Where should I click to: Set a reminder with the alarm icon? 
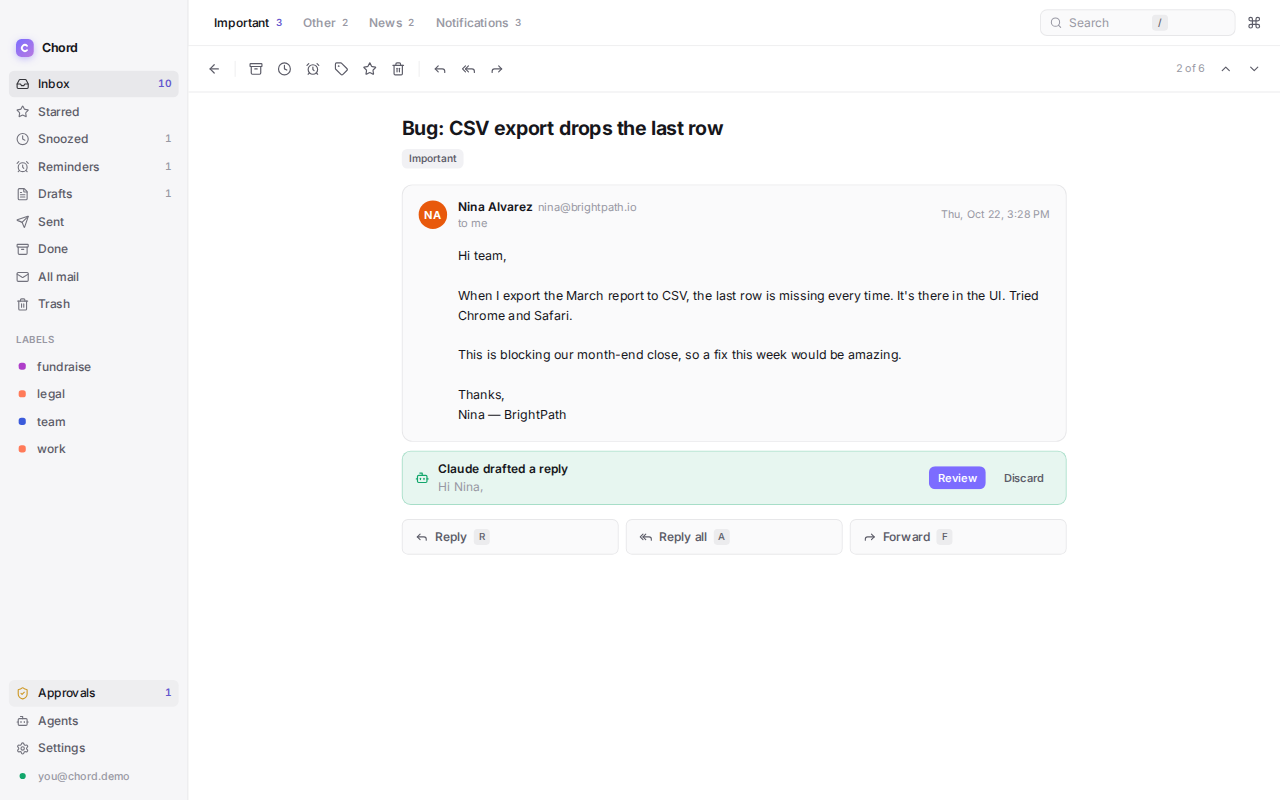pyautogui.click(x=313, y=69)
